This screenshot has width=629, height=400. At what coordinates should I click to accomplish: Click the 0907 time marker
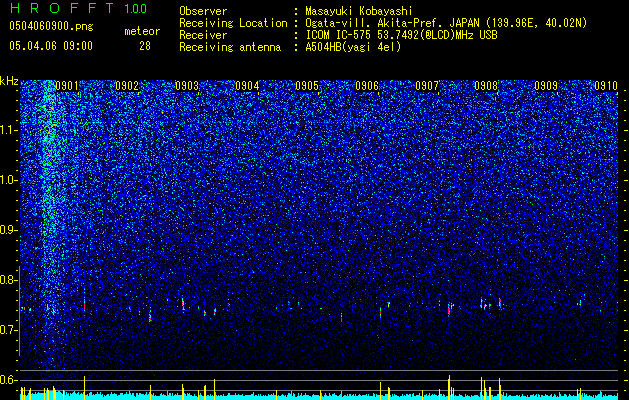coord(427,85)
